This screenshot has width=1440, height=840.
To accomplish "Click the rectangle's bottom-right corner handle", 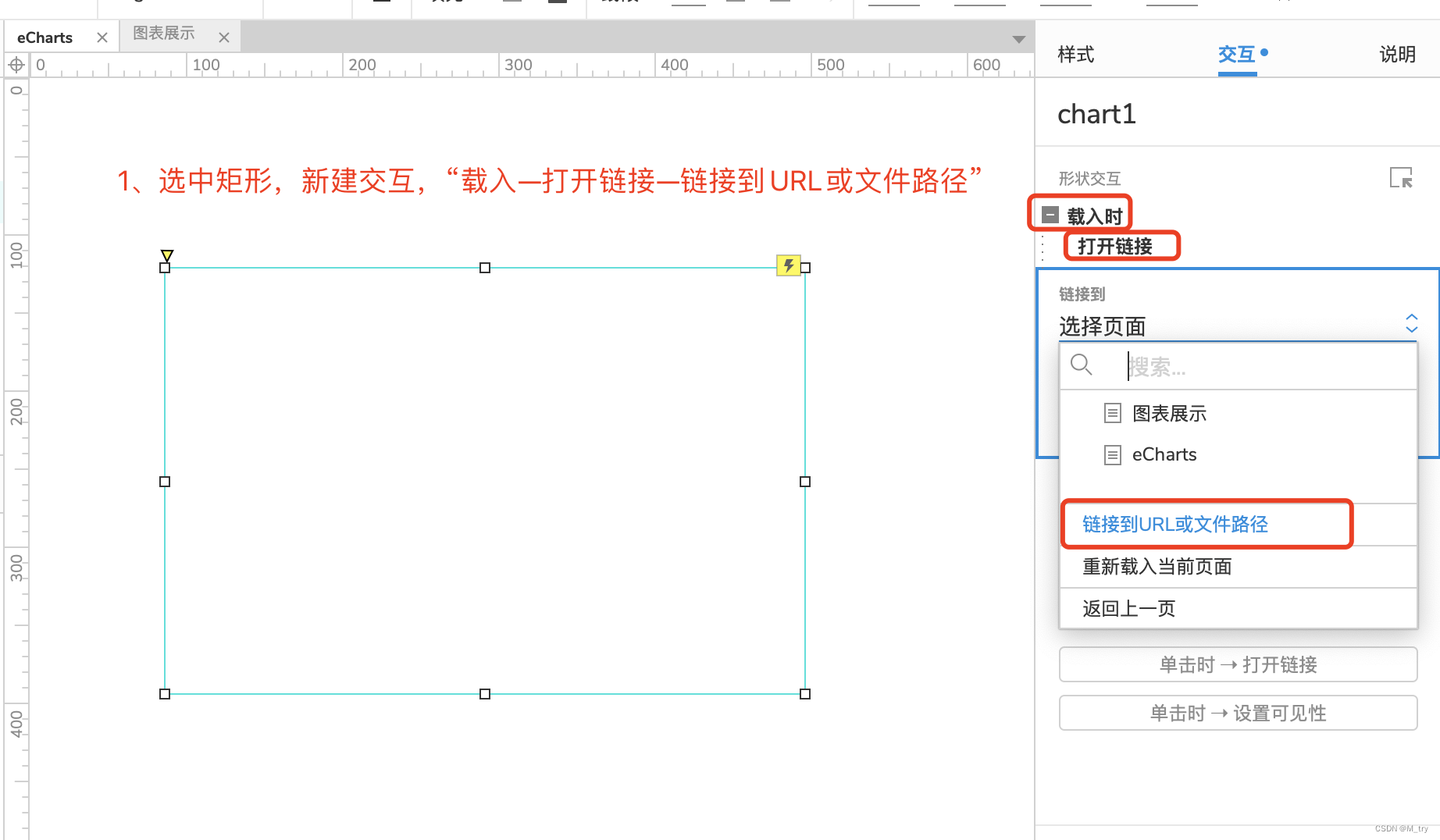I will pyautogui.click(x=805, y=694).
